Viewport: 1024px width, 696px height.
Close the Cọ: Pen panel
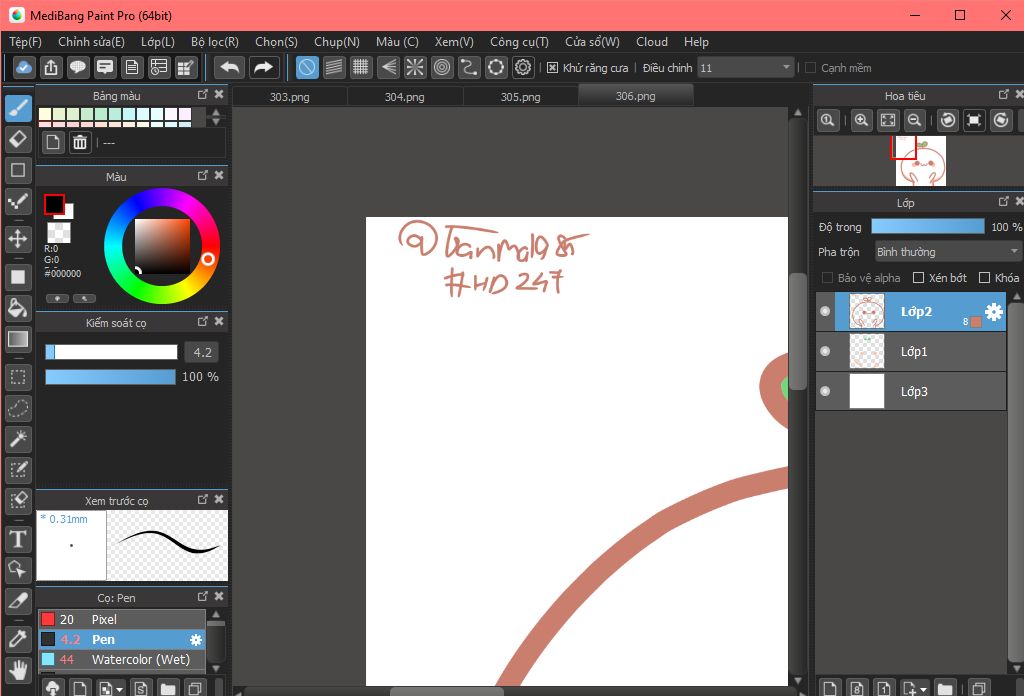[x=219, y=596]
